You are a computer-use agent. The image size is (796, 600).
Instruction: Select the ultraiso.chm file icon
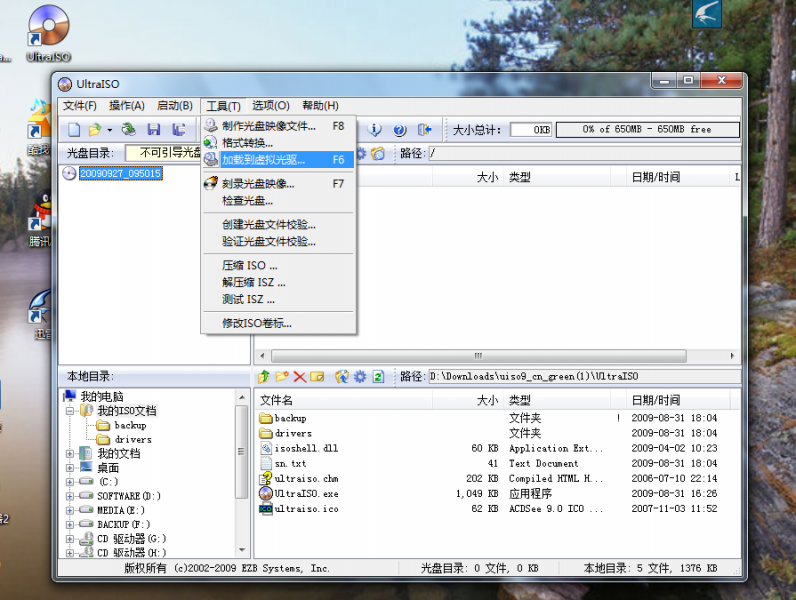[266, 479]
